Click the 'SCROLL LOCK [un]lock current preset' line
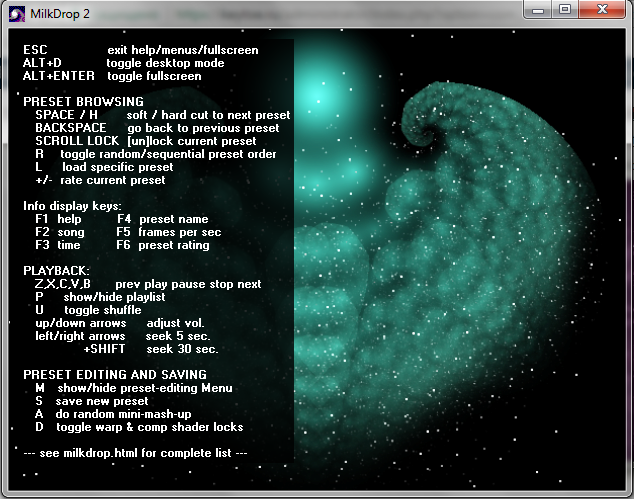Viewport: 634px width, 499px height. 145,141
